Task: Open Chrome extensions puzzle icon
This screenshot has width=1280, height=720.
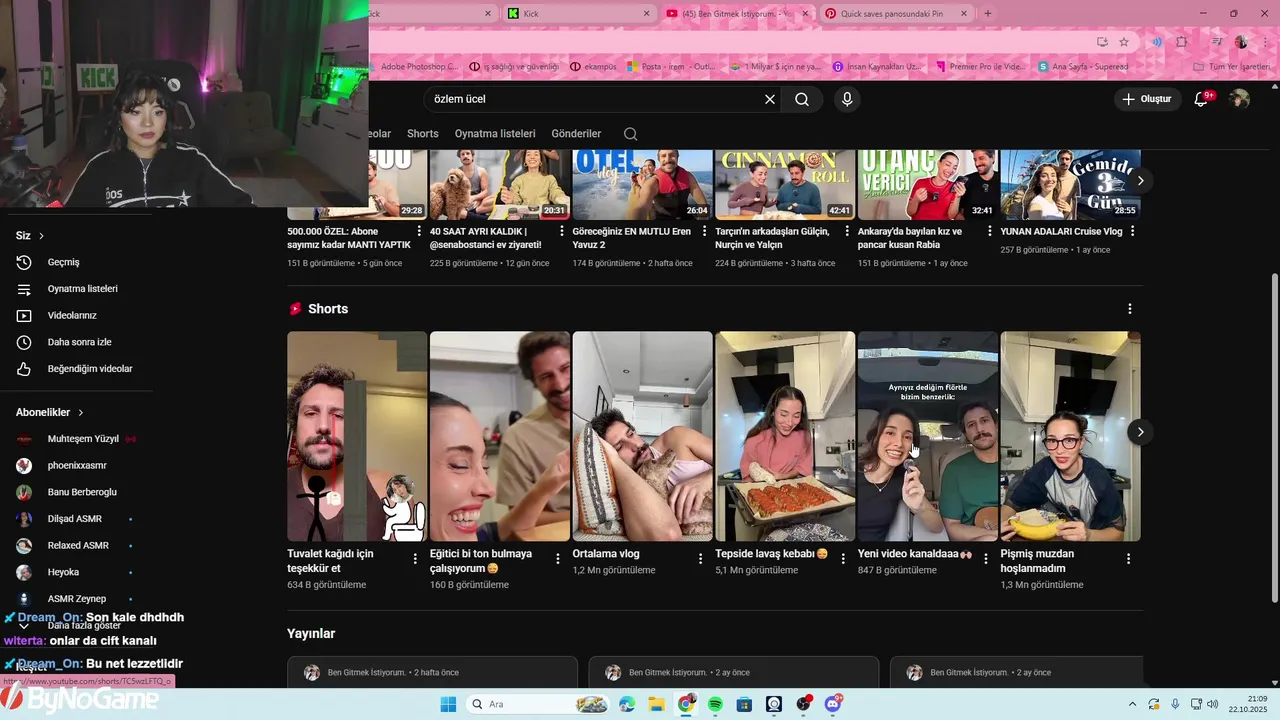Action: tap(1182, 42)
